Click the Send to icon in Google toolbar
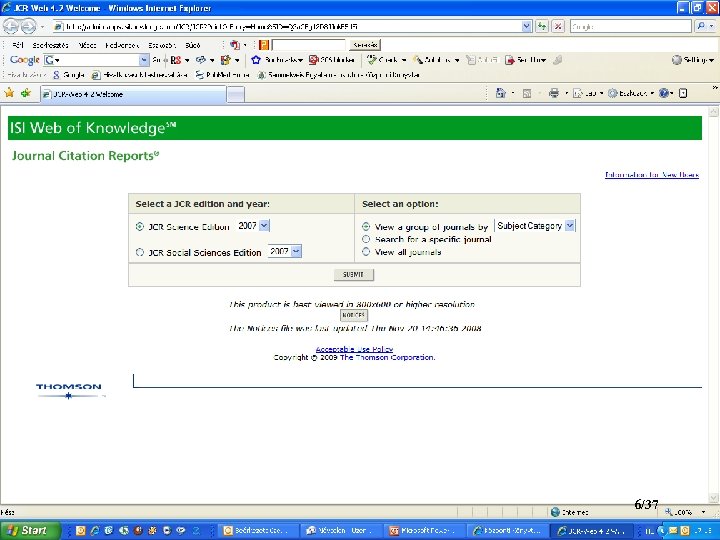720x540 pixels. pyautogui.click(x=509, y=60)
